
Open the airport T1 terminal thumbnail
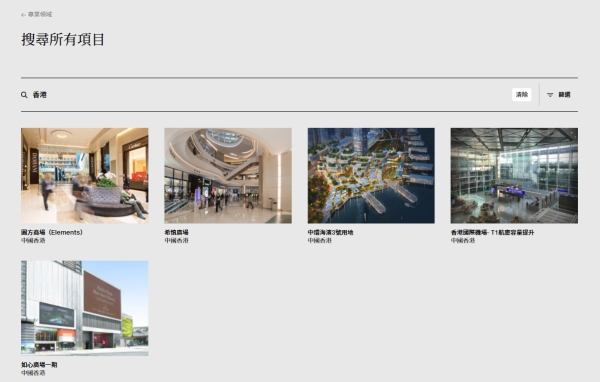[514, 176]
